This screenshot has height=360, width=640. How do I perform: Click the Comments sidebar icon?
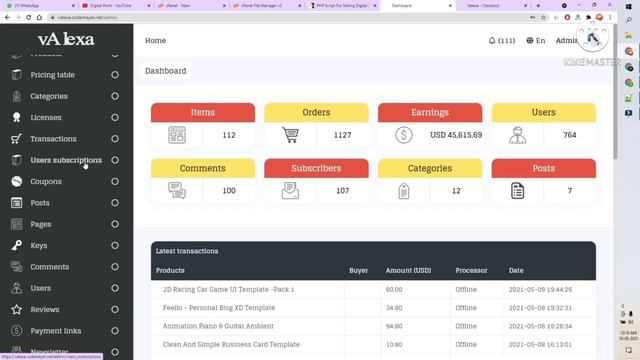coord(16,267)
